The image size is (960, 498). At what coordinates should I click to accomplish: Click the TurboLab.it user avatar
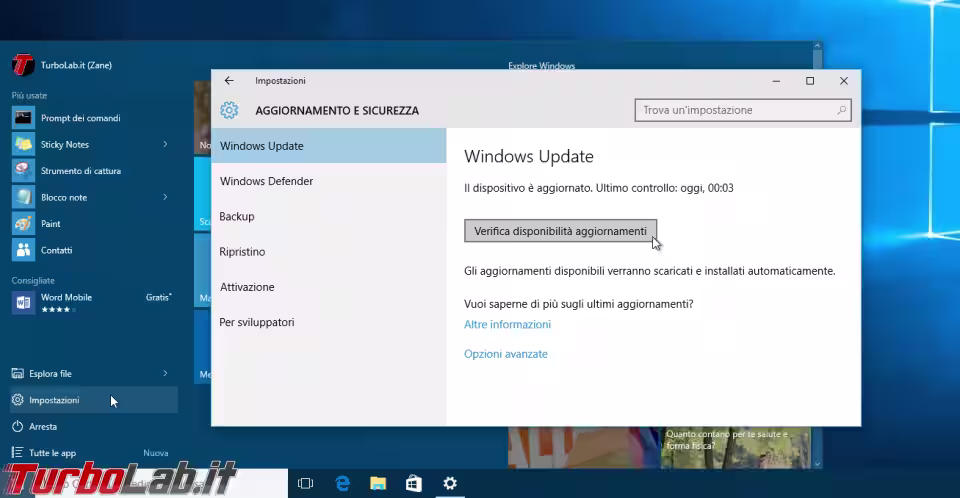23,65
